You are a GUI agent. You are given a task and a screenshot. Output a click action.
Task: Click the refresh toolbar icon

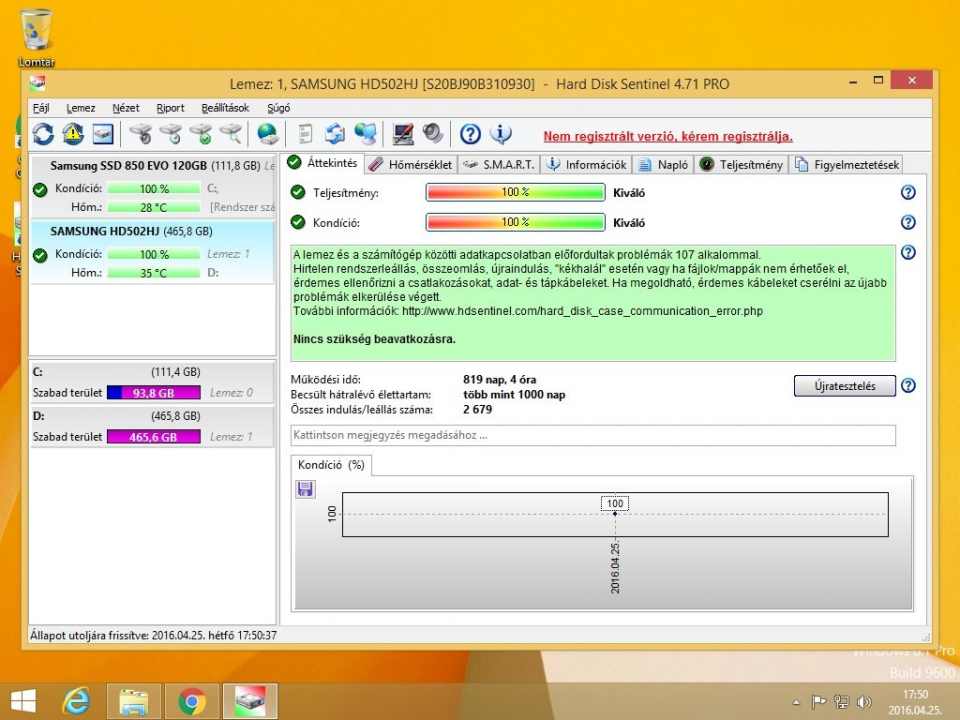43,133
